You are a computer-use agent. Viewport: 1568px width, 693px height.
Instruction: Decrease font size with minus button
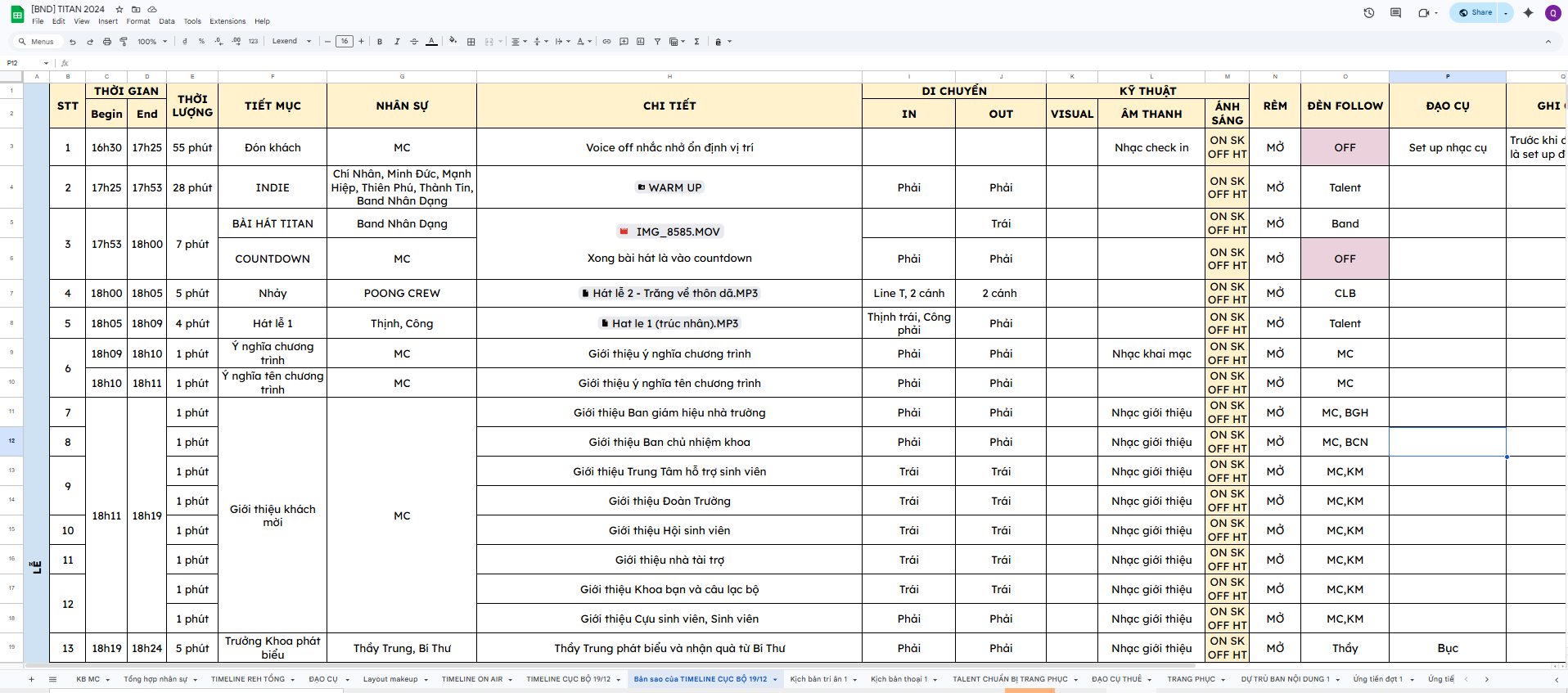tap(327, 42)
